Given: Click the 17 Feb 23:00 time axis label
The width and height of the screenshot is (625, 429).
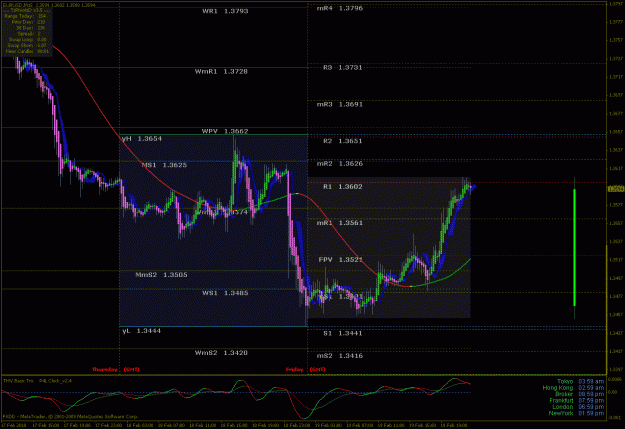Looking at the screenshot, I should 108,425.
